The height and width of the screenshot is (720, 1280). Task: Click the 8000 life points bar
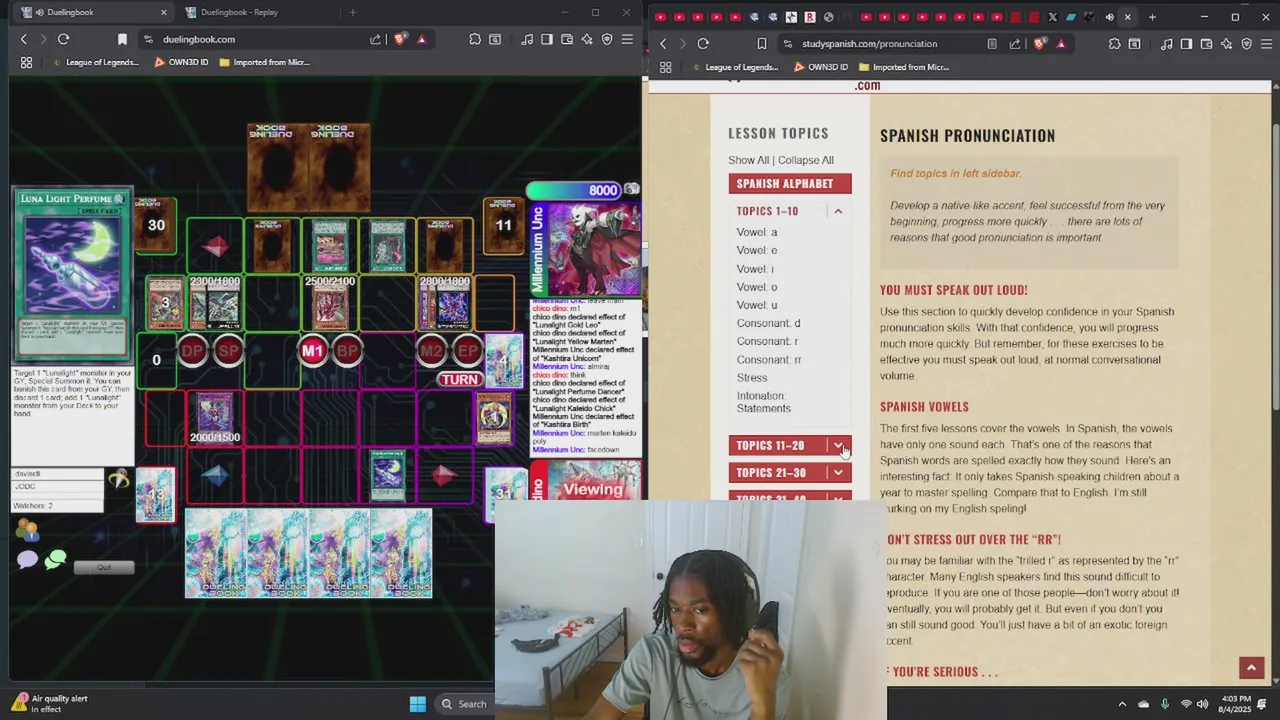[x=575, y=190]
